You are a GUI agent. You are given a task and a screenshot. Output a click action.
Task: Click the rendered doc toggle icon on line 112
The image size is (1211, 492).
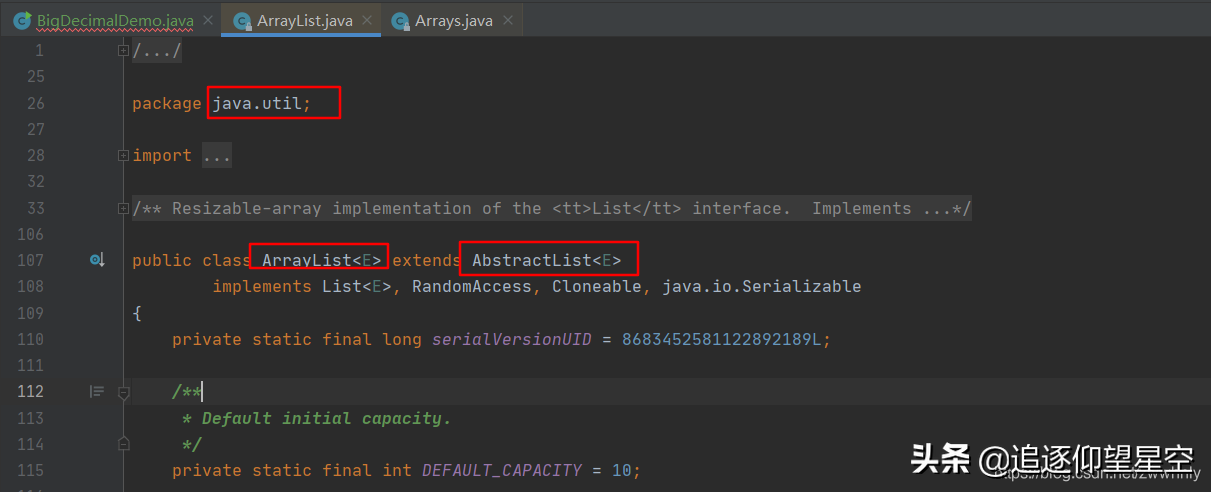click(97, 392)
